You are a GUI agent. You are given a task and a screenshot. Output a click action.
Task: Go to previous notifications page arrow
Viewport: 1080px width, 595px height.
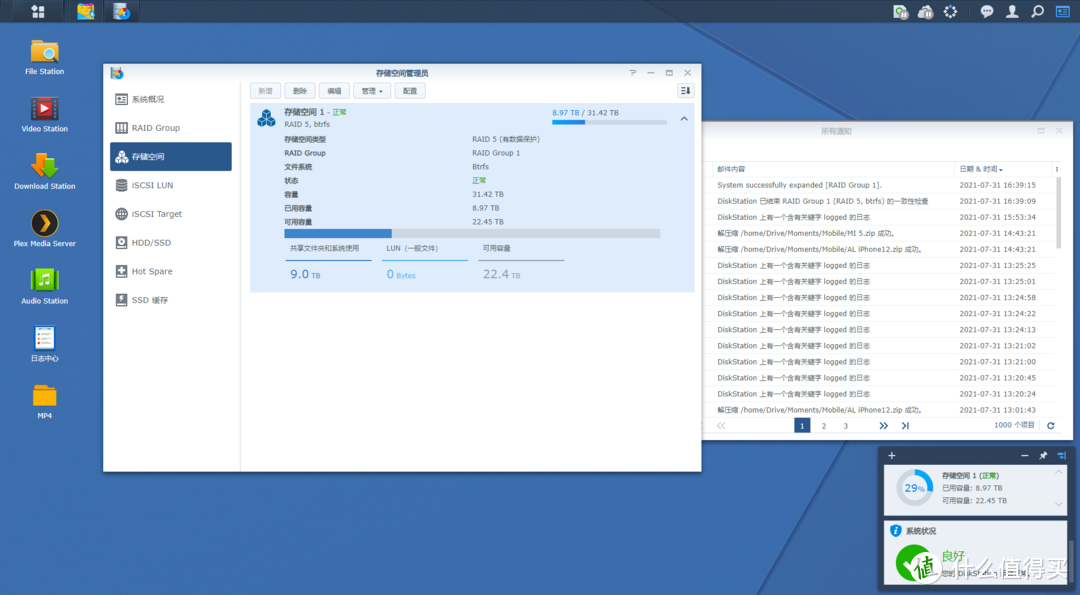721,426
